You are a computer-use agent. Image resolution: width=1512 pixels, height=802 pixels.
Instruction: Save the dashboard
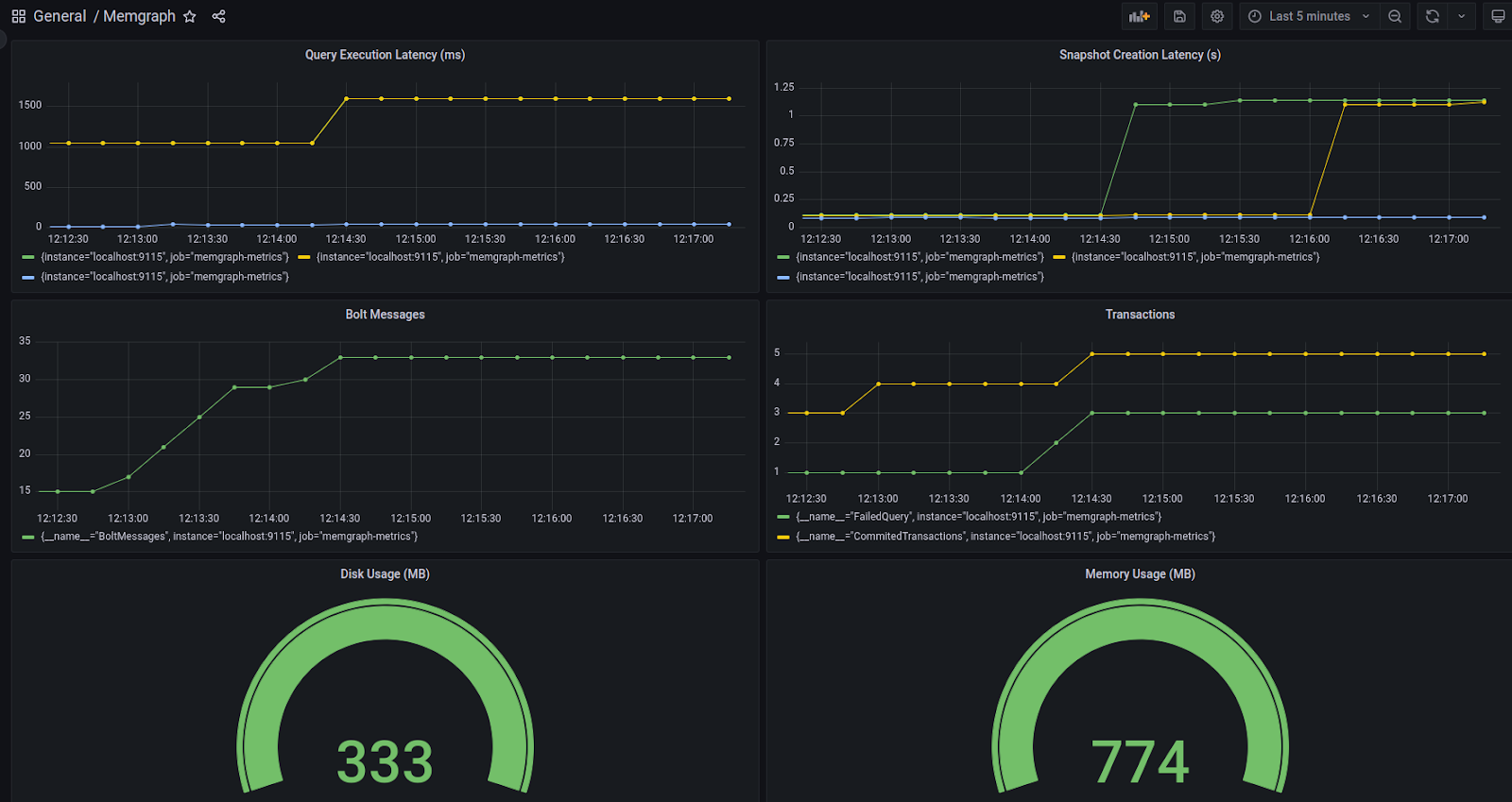click(1179, 16)
